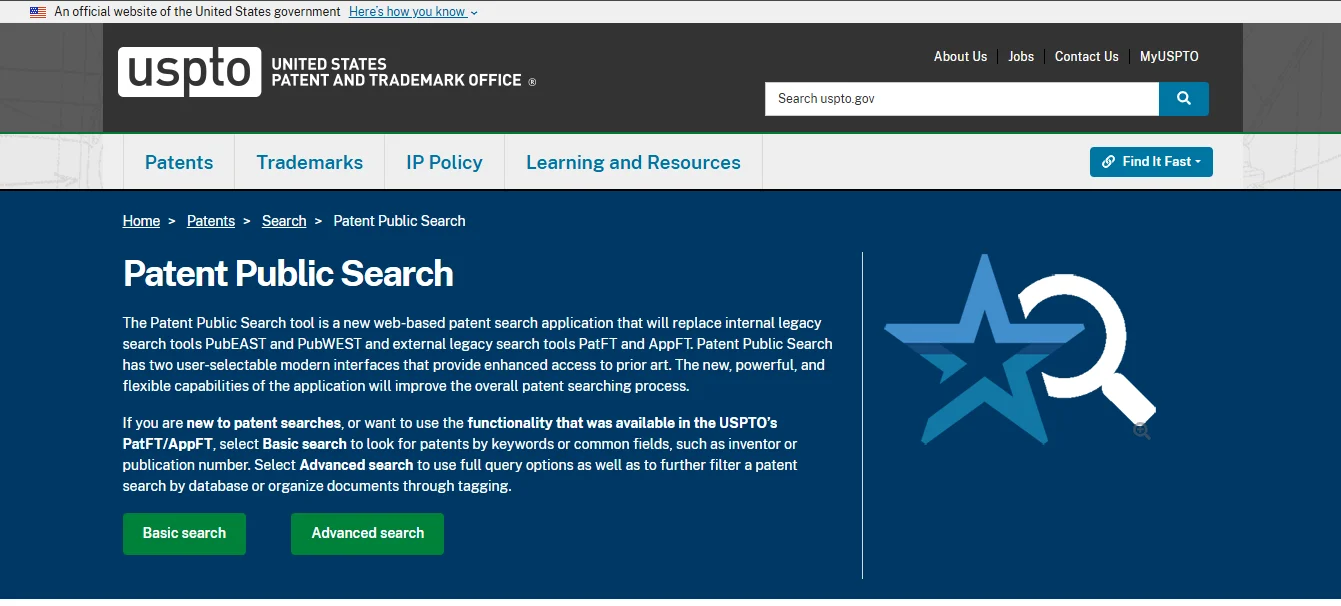1341x606 pixels.
Task: Go to About Us page
Action: click(960, 57)
